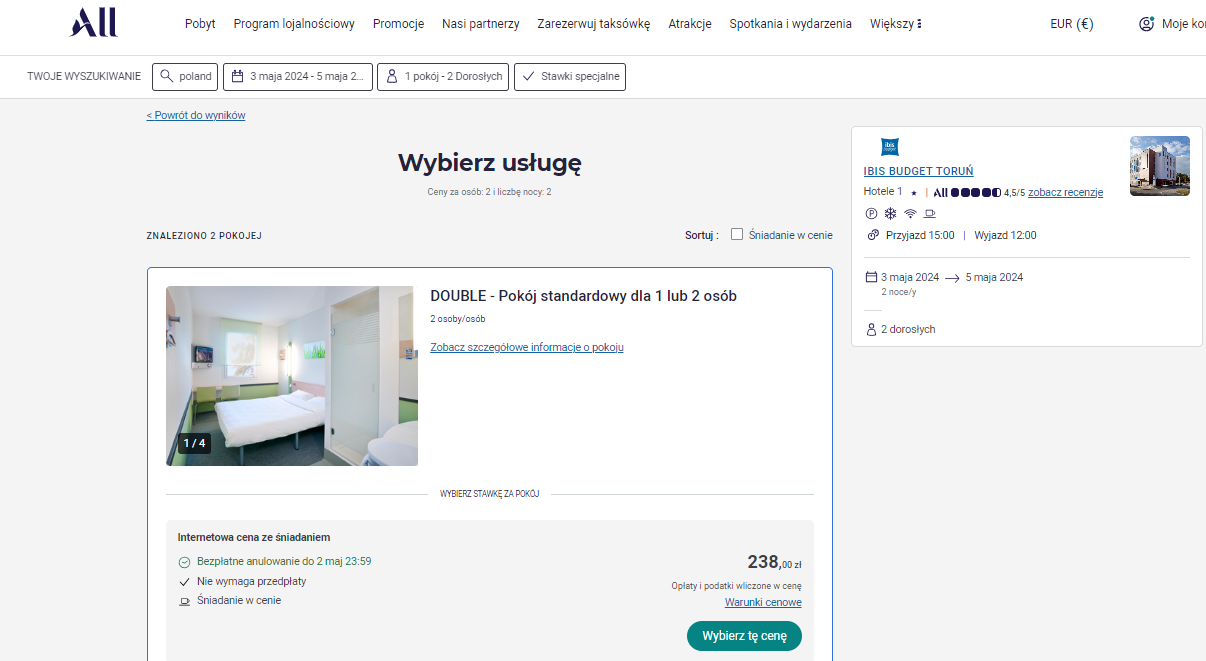The image size is (1206, 661).
Task: Click the account user icon beside Moje konto
Action: pyautogui.click(x=1147, y=24)
